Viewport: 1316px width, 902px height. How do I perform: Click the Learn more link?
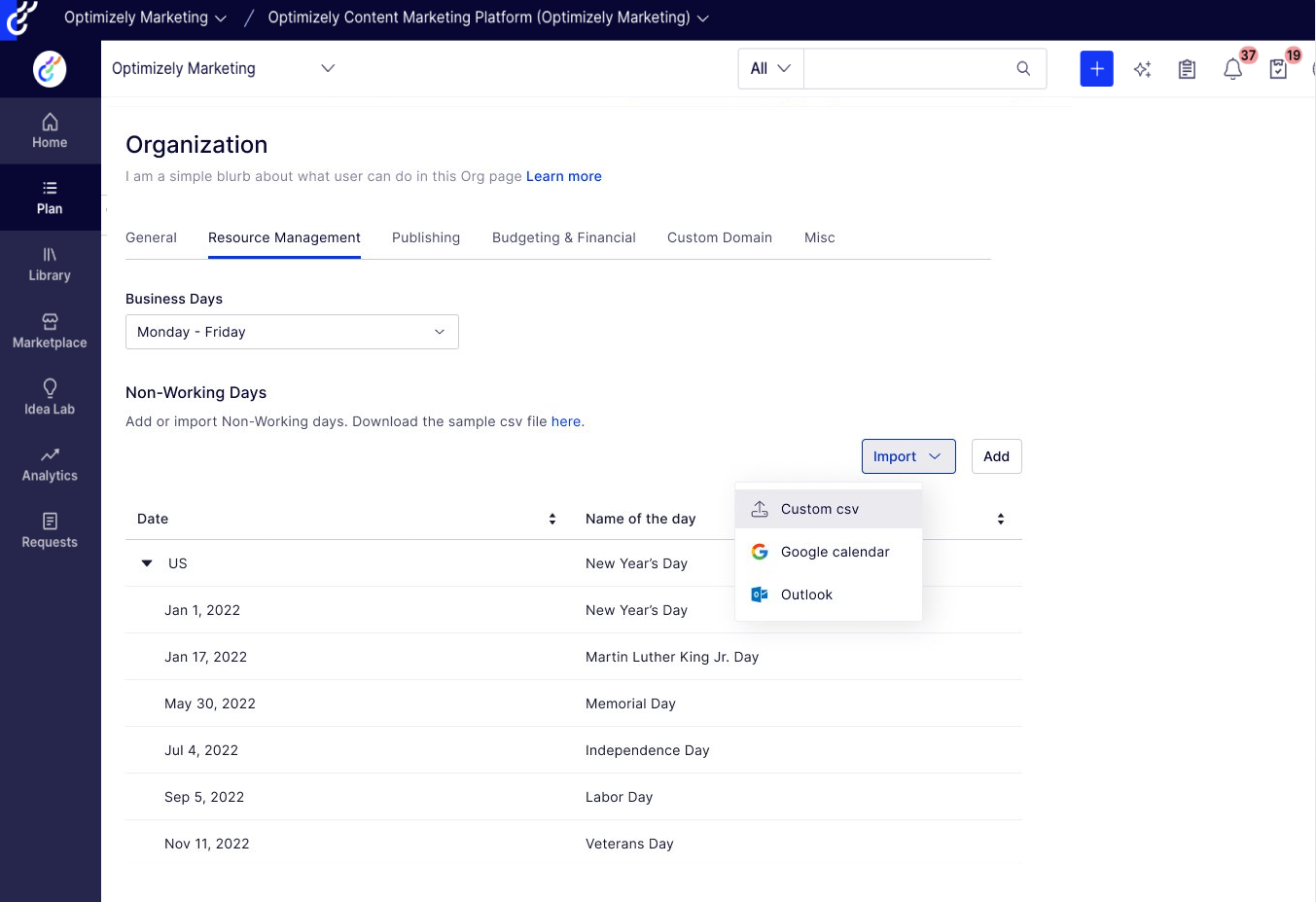pos(564,176)
